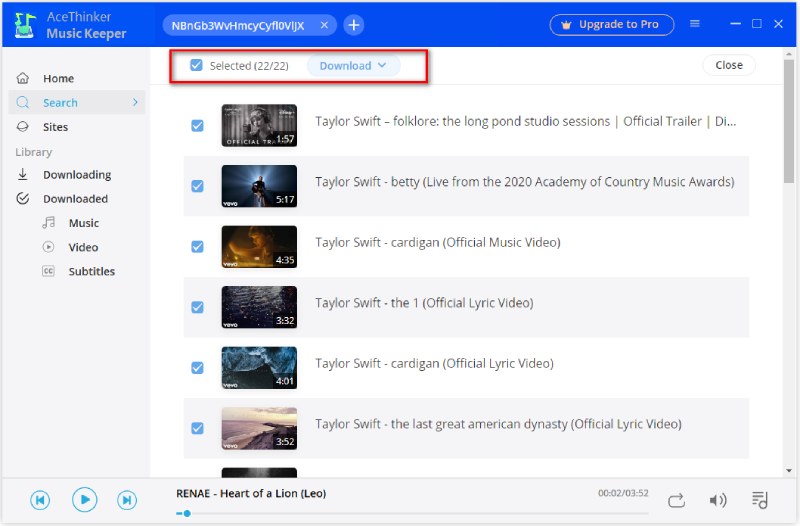Click the volume speaker icon
Viewport: 800px width, 526px height.
(718, 500)
